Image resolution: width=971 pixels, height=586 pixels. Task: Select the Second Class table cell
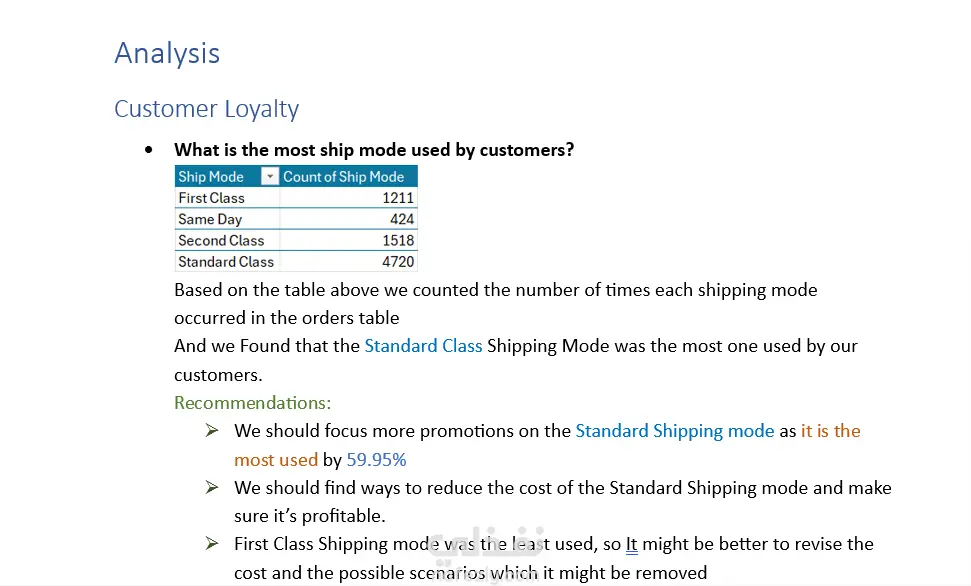221,240
